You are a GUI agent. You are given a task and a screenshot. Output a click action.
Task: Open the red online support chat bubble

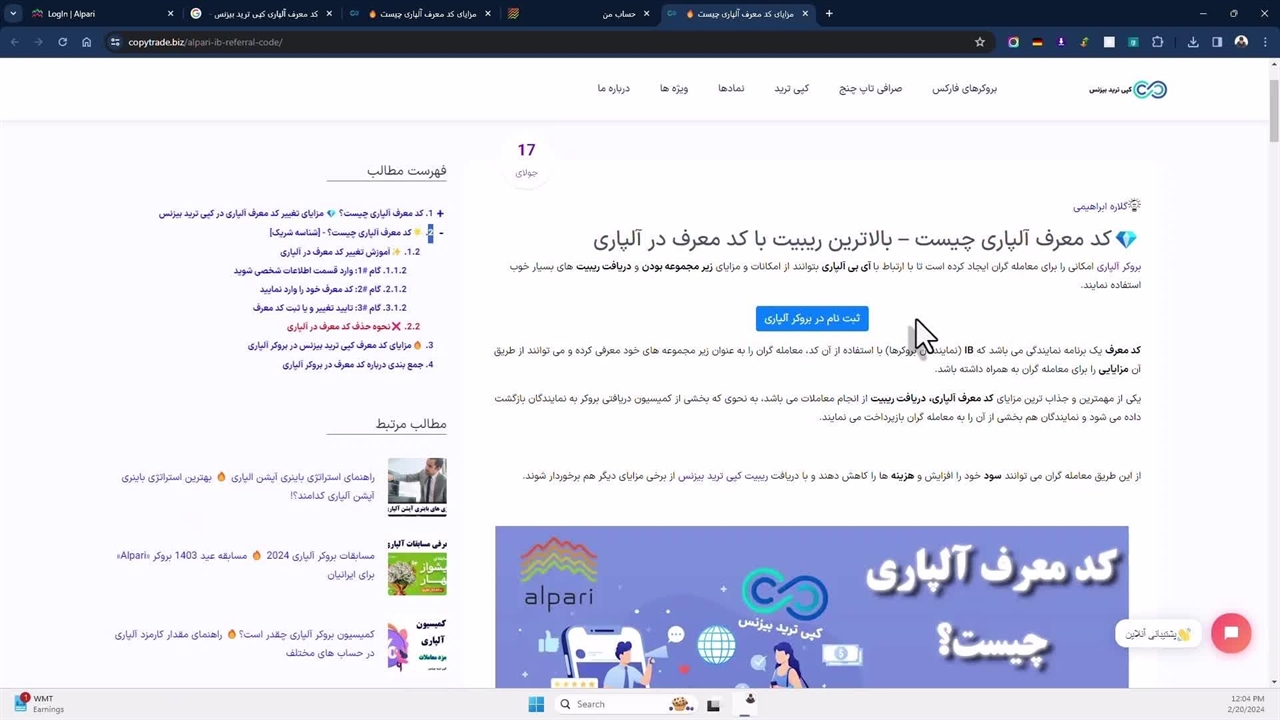pyautogui.click(x=1231, y=633)
